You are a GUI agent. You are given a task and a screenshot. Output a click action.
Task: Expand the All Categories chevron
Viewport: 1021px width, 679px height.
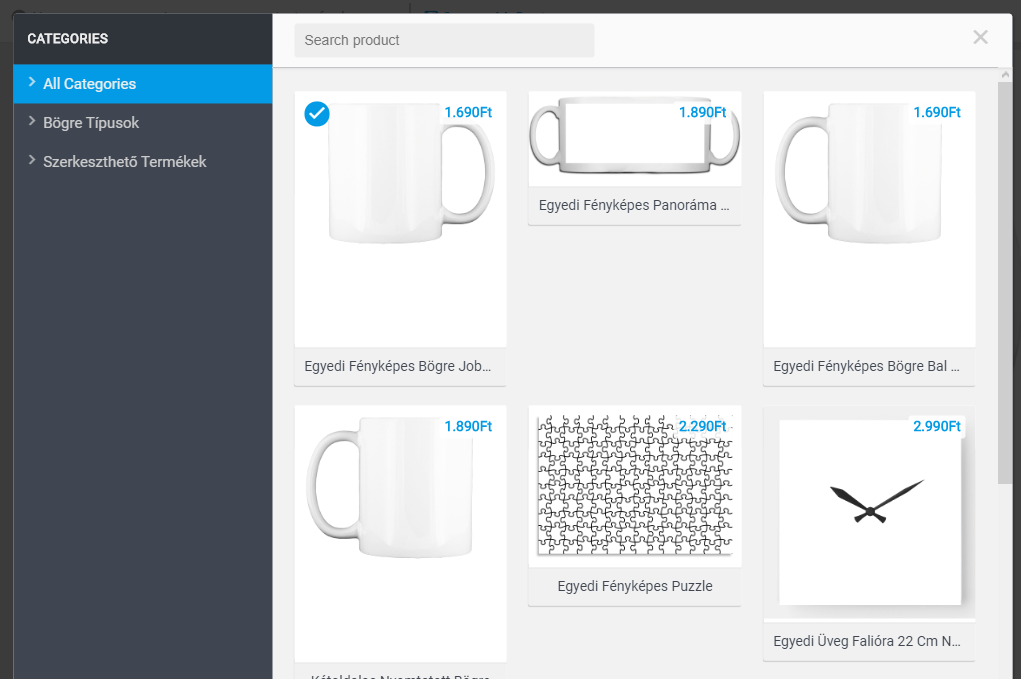coord(32,82)
